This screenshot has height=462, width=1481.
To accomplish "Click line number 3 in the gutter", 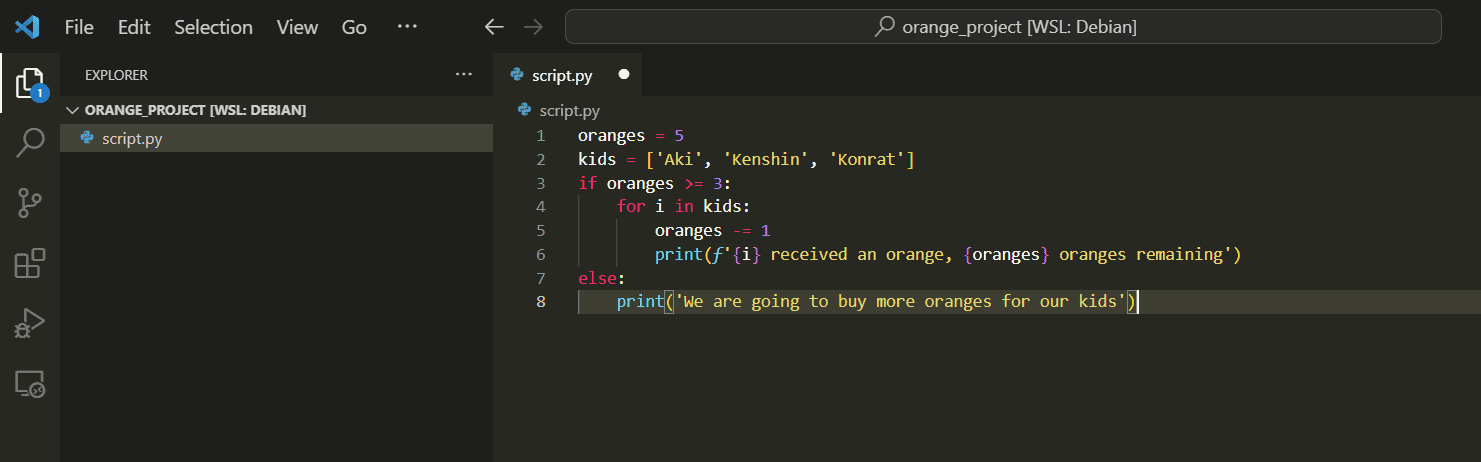I will pyautogui.click(x=541, y=183).
